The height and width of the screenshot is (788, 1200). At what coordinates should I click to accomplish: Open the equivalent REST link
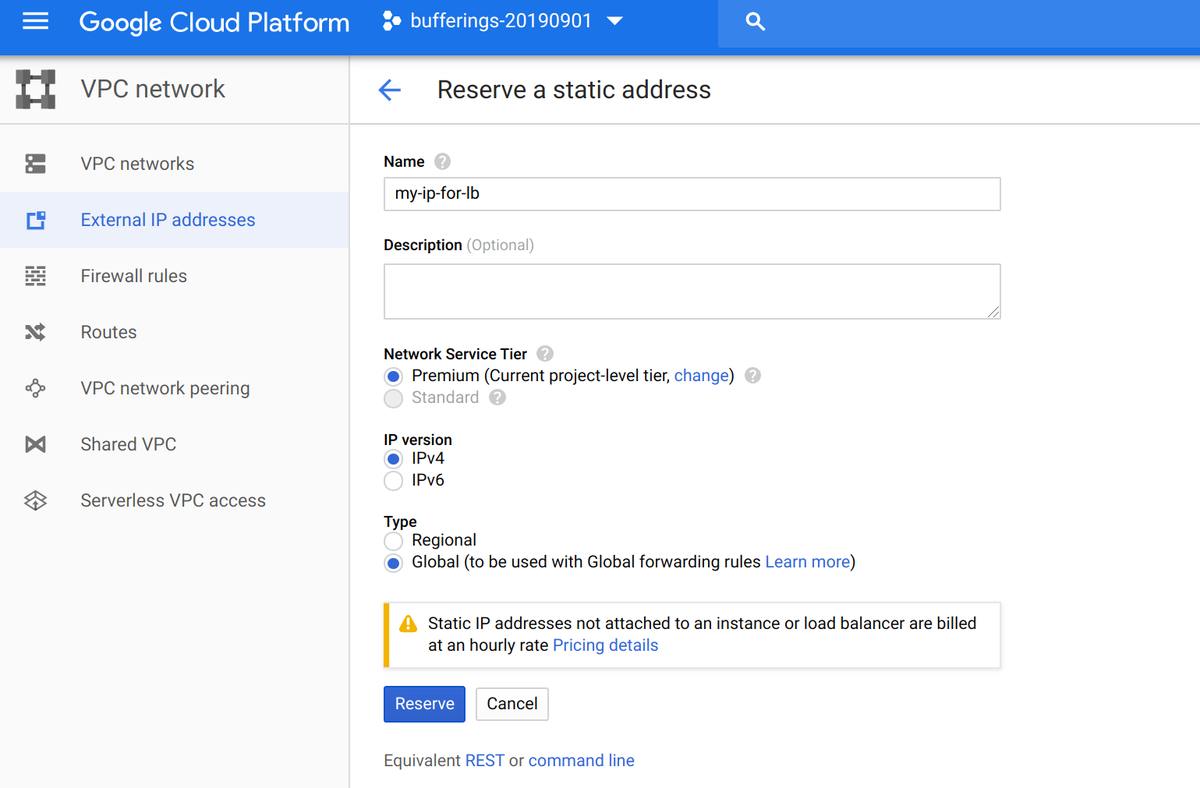click(485, 761)
